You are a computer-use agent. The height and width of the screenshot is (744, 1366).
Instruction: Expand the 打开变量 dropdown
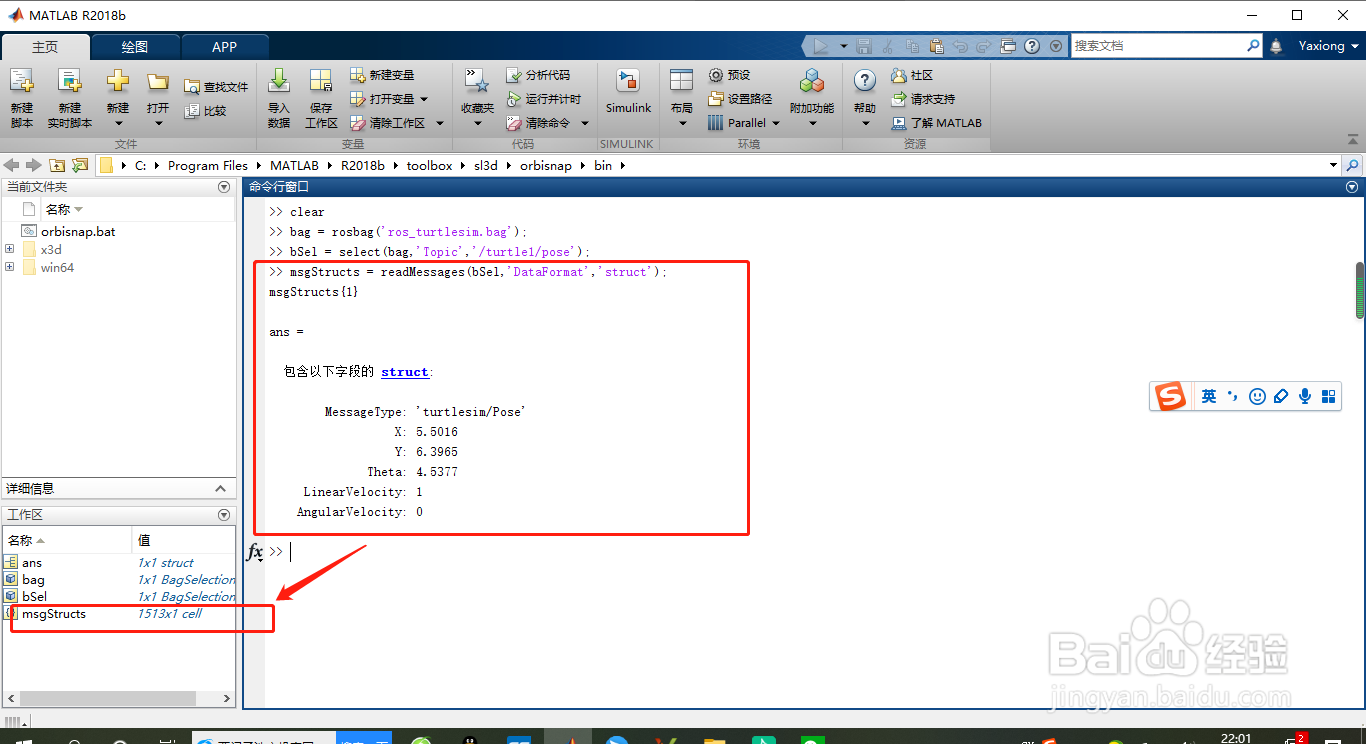[x=424, y=99]
